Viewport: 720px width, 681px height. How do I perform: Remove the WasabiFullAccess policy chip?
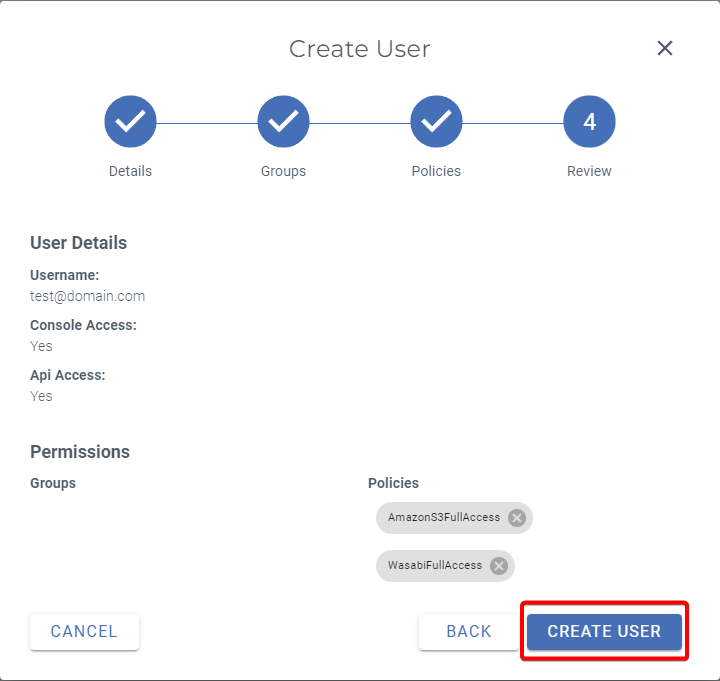coord(499,566)
